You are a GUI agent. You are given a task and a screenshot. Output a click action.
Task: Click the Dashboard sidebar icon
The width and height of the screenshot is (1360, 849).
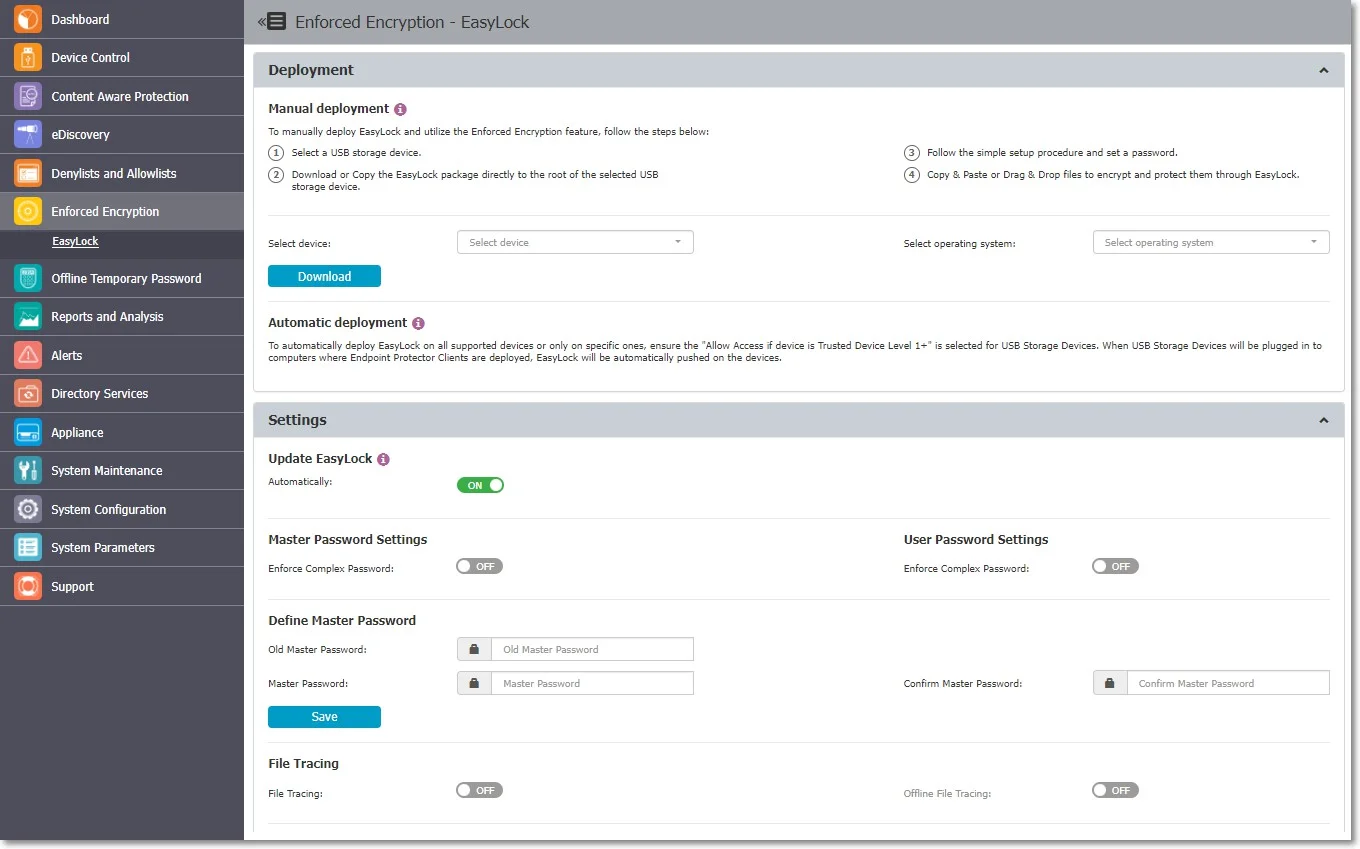tap(28, 19)
